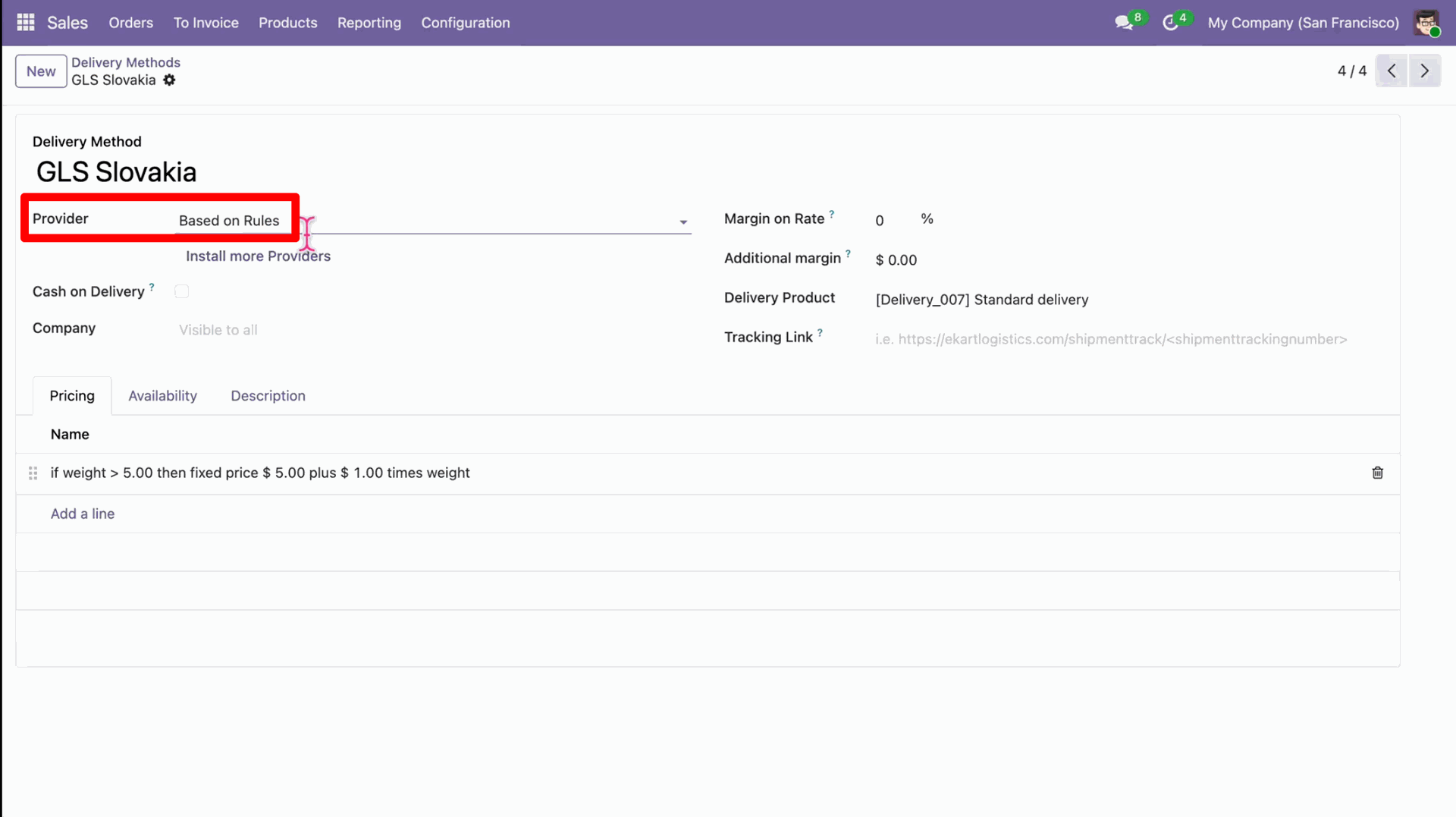Open the activities clock icon
The image size is (1456, 817).
(1170, 23)
